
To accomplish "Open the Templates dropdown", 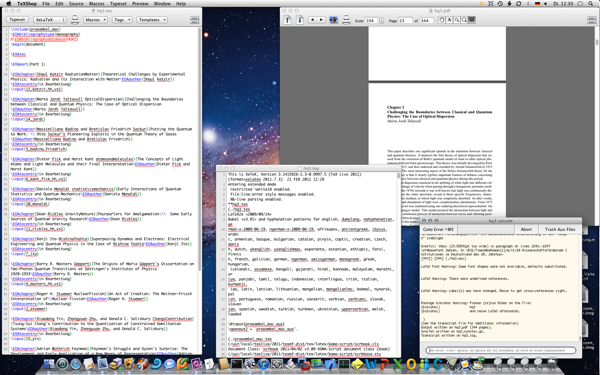I will [152, 20].
